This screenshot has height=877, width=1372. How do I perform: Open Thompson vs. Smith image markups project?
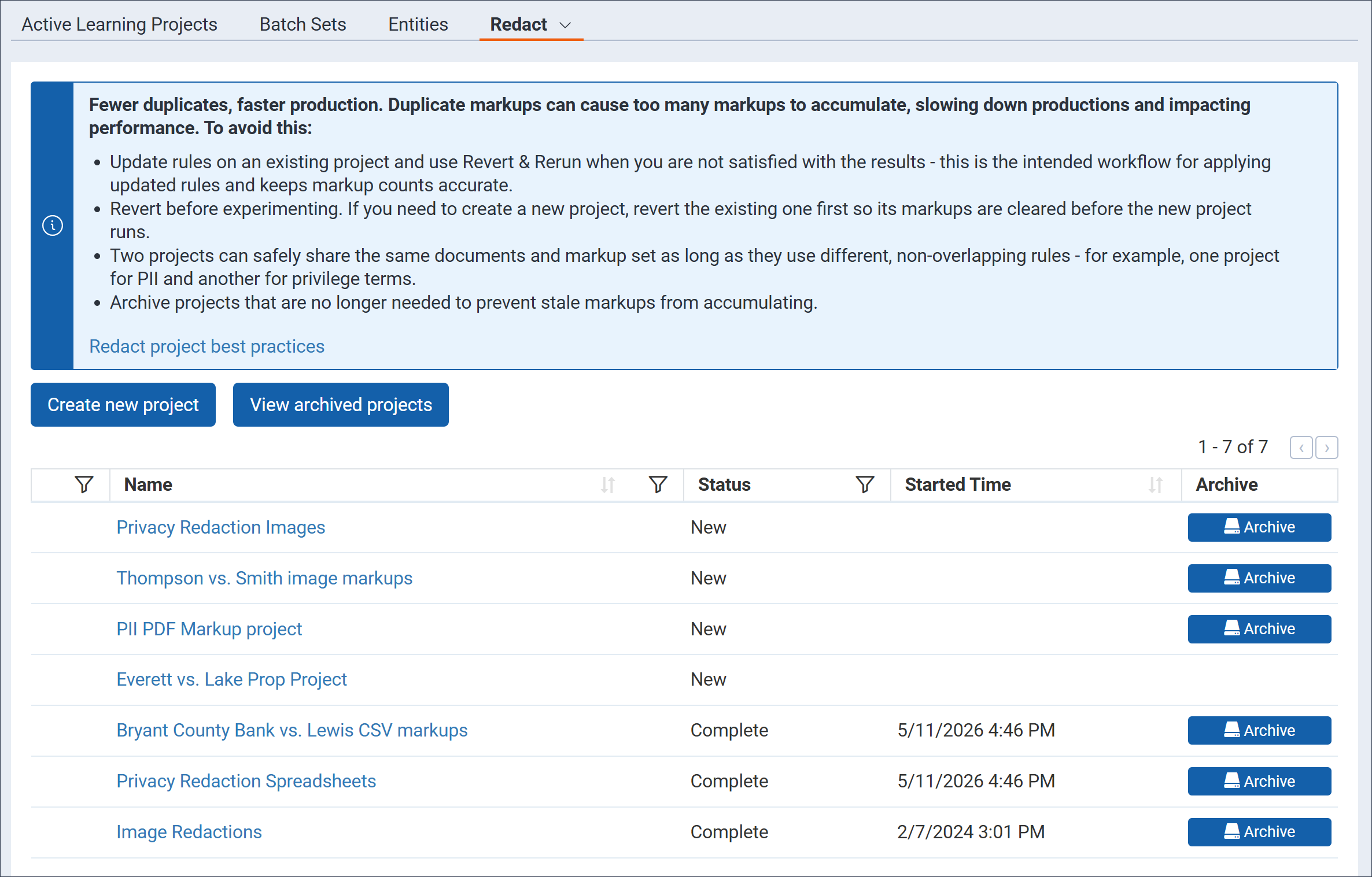click(x=264, y=578)
